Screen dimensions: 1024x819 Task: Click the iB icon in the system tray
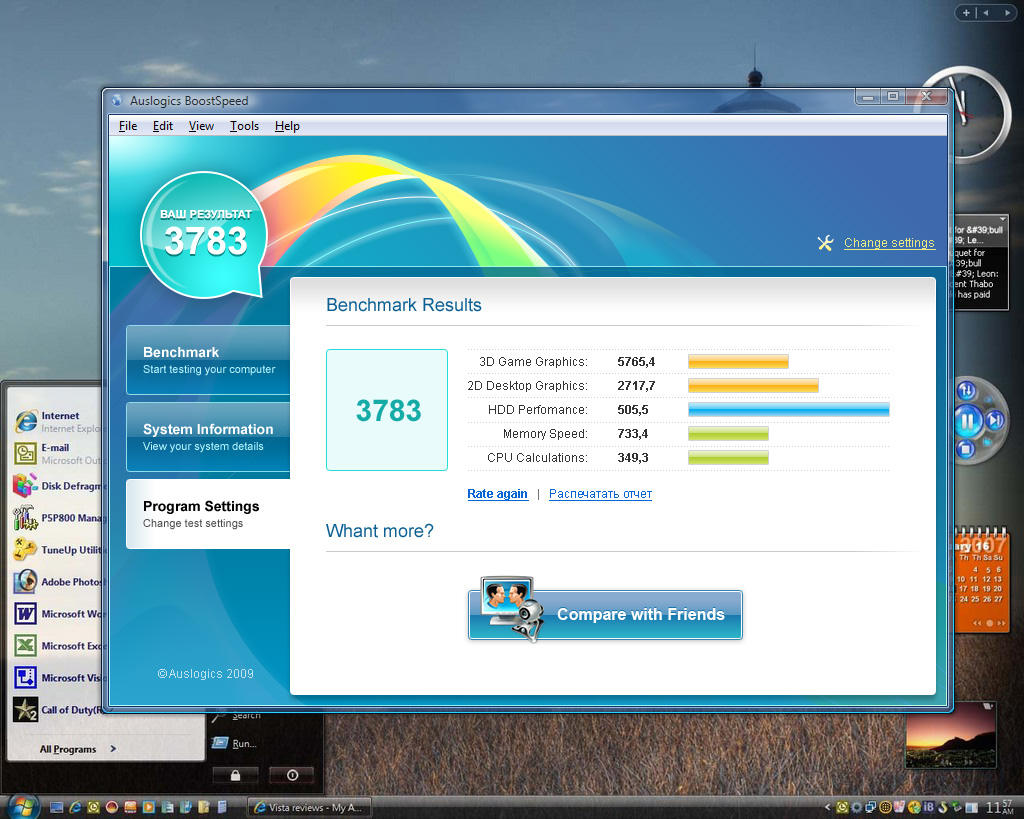pyautogui.click(x=928, y=807)
